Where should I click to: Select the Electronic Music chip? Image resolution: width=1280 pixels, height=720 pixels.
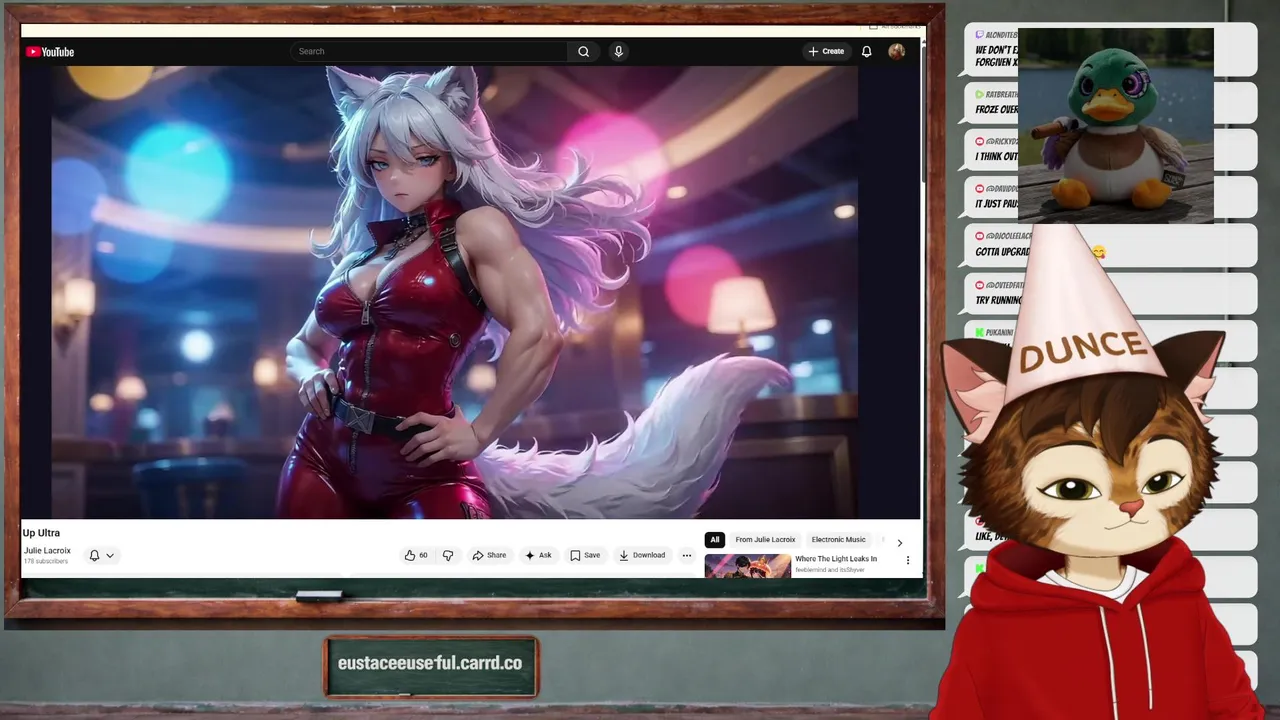(838, 539)
